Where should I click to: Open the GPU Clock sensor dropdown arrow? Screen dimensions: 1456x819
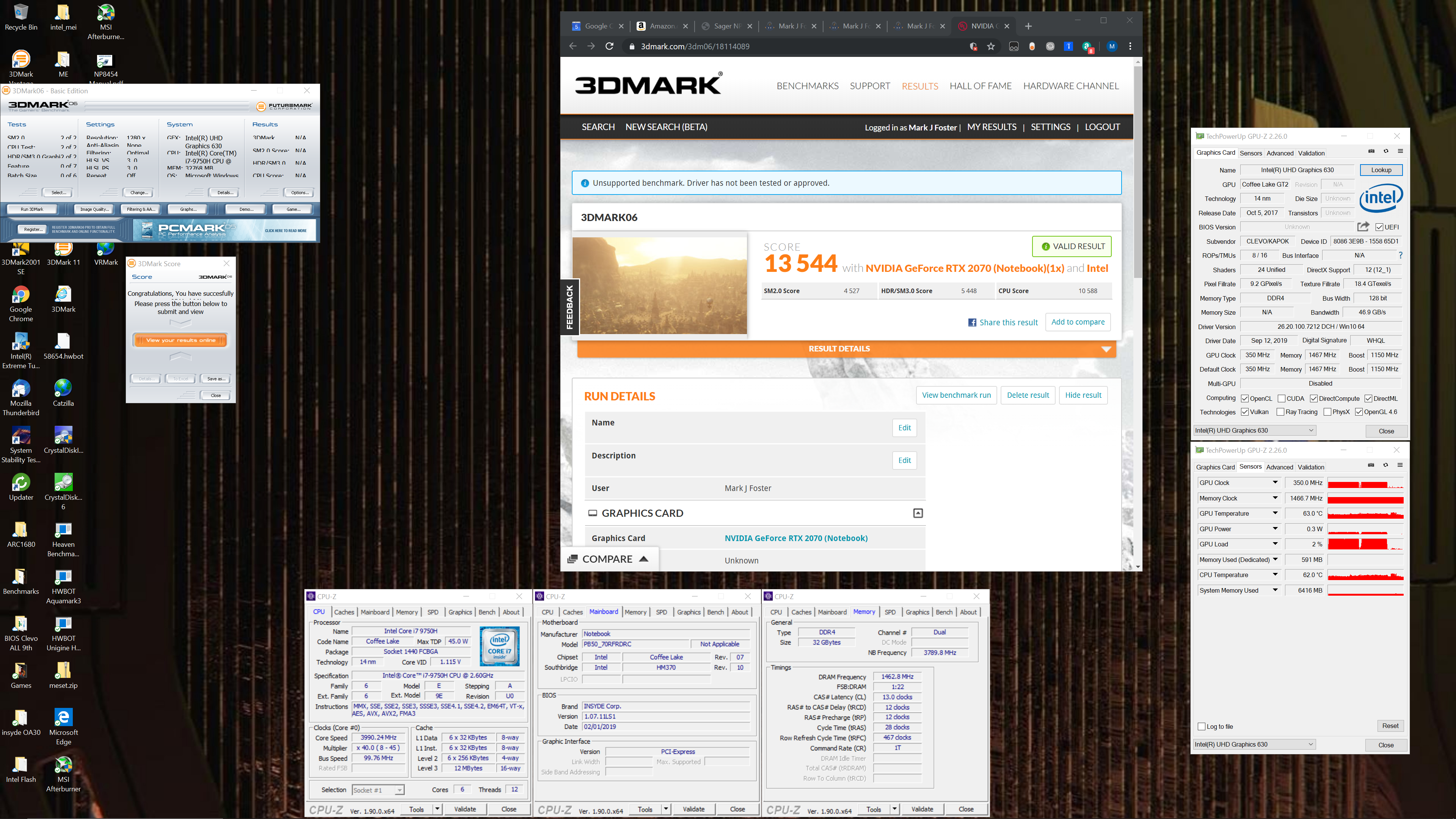(x=1275, y=483)
